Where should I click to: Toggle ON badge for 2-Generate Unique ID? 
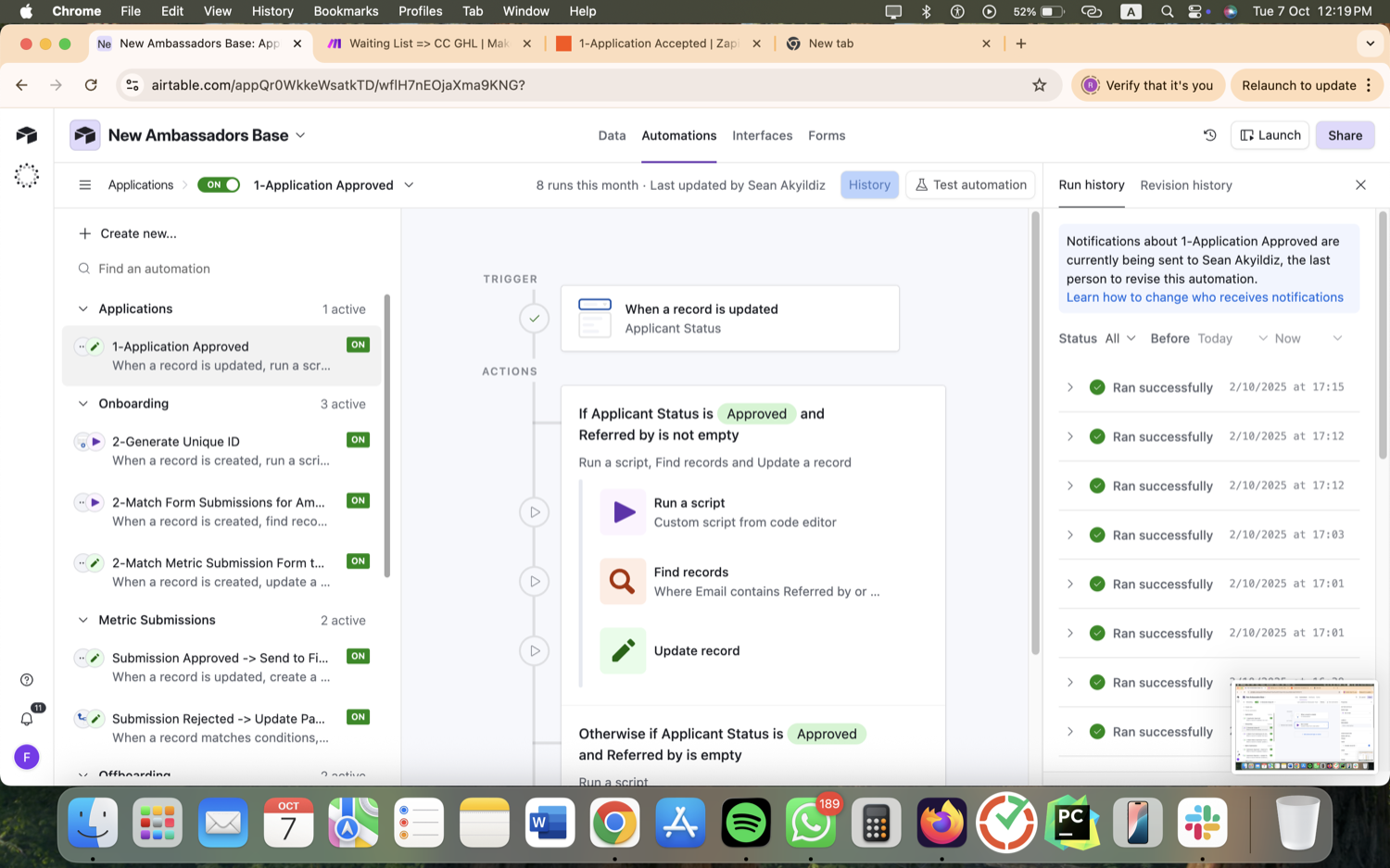click(x=358, y=440)
